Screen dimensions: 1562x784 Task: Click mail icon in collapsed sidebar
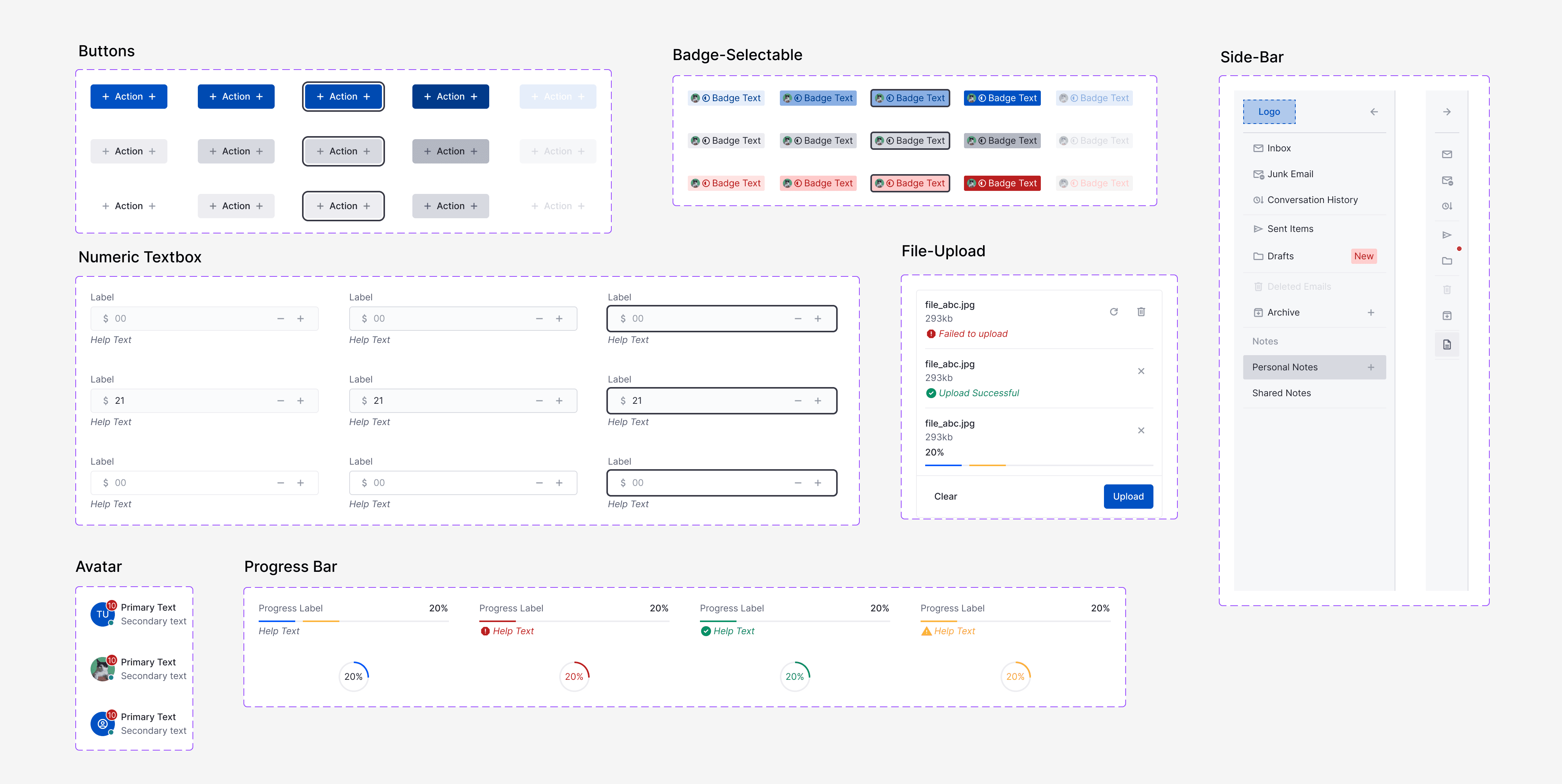(1446, 154)
